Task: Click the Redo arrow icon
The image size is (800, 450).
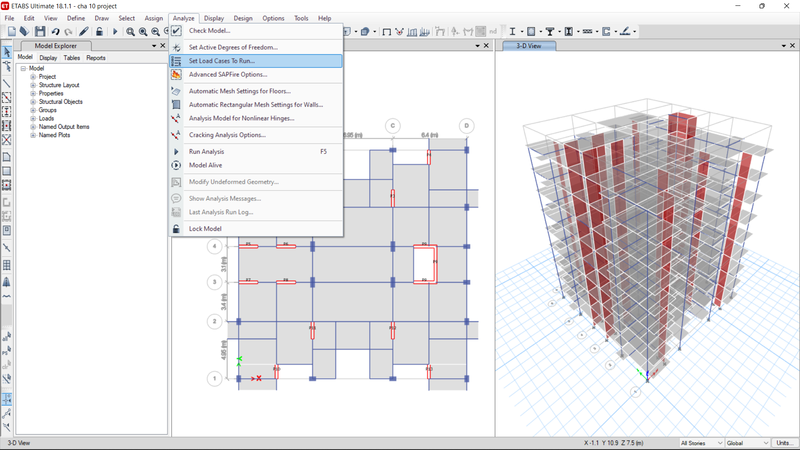Action: pos(68,32)
